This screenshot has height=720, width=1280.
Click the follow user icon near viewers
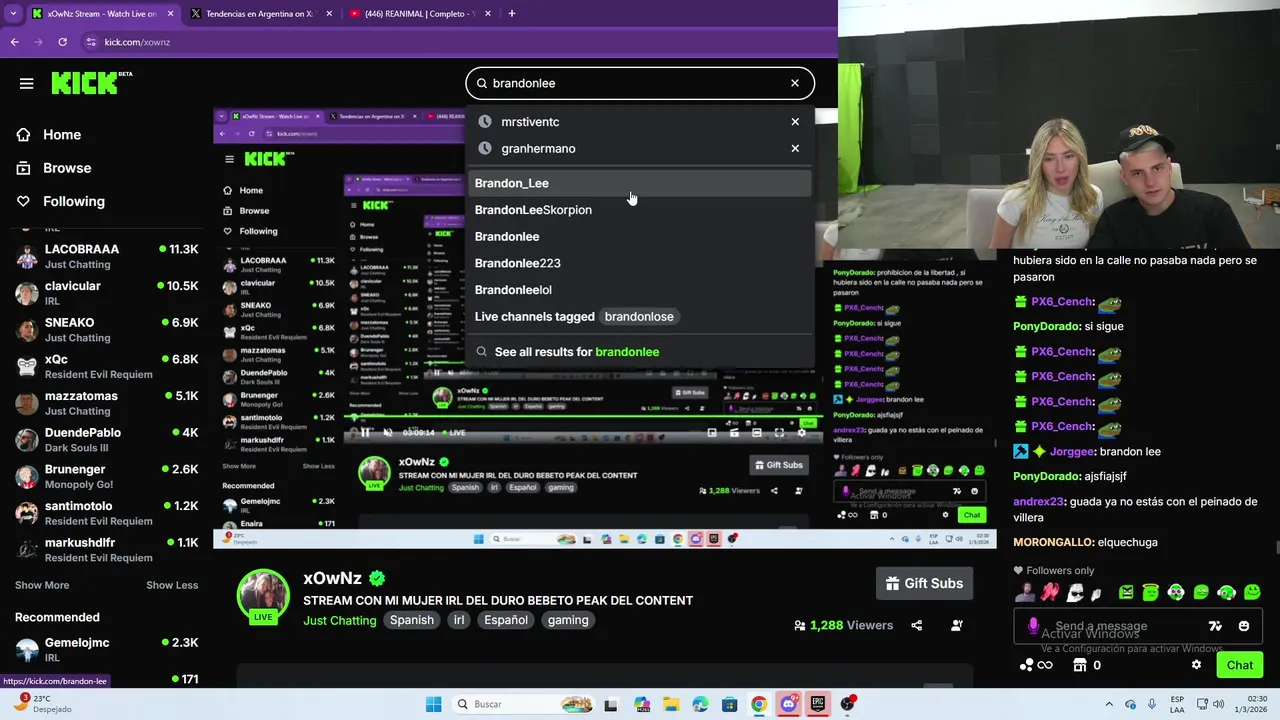pyautogui.click(x=957, y=626)
